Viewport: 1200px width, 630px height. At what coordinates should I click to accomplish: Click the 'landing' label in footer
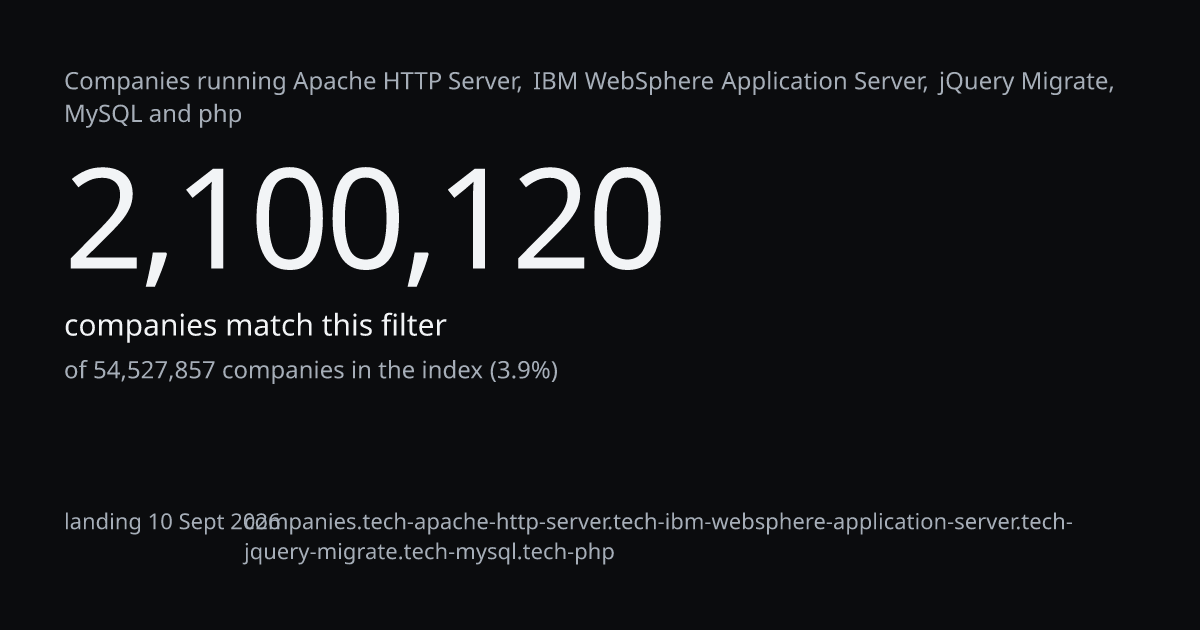(x=103, y=522)
